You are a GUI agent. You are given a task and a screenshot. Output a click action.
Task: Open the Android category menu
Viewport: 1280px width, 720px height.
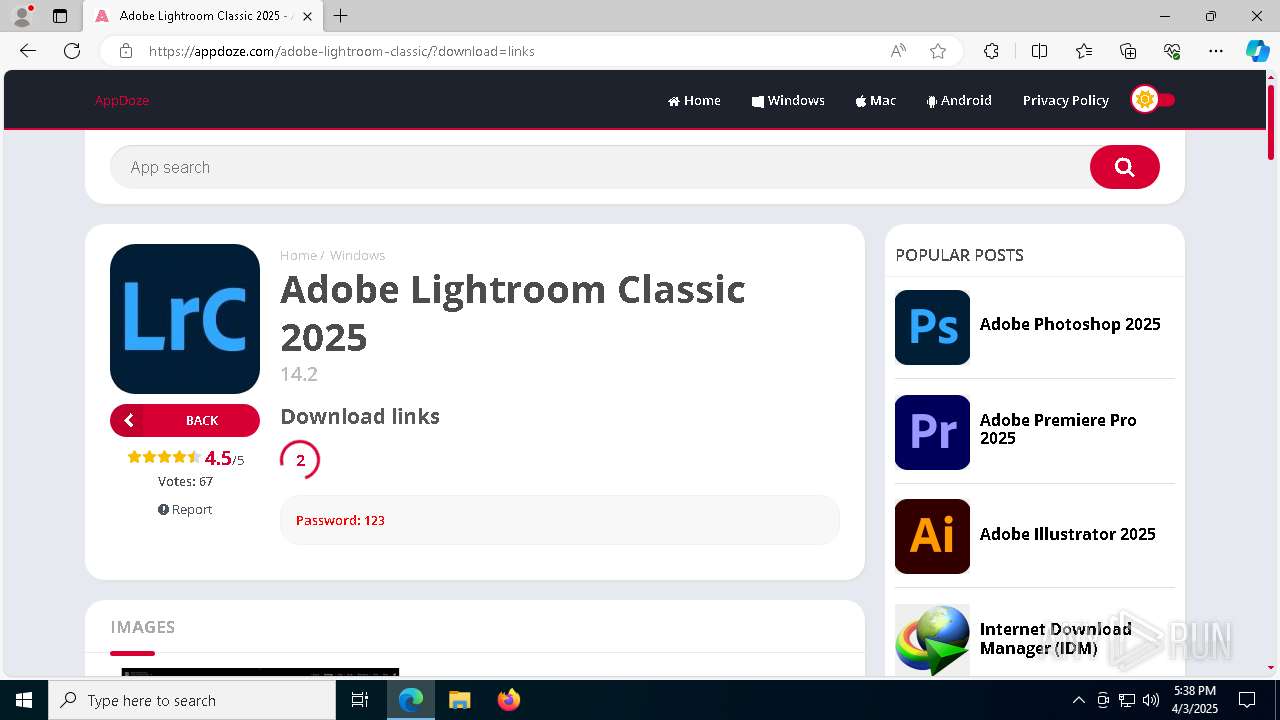point(959,100)
